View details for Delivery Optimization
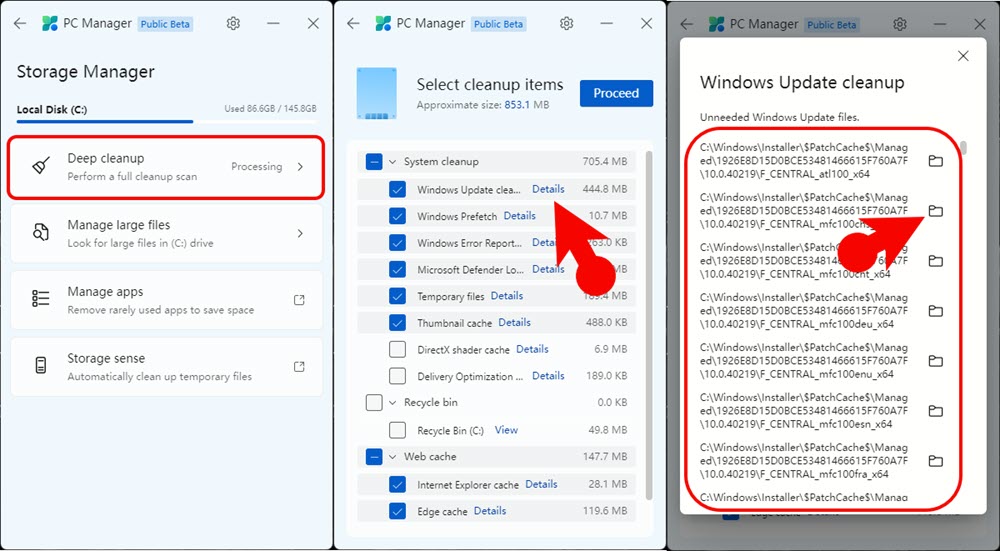 coord(548,376)
